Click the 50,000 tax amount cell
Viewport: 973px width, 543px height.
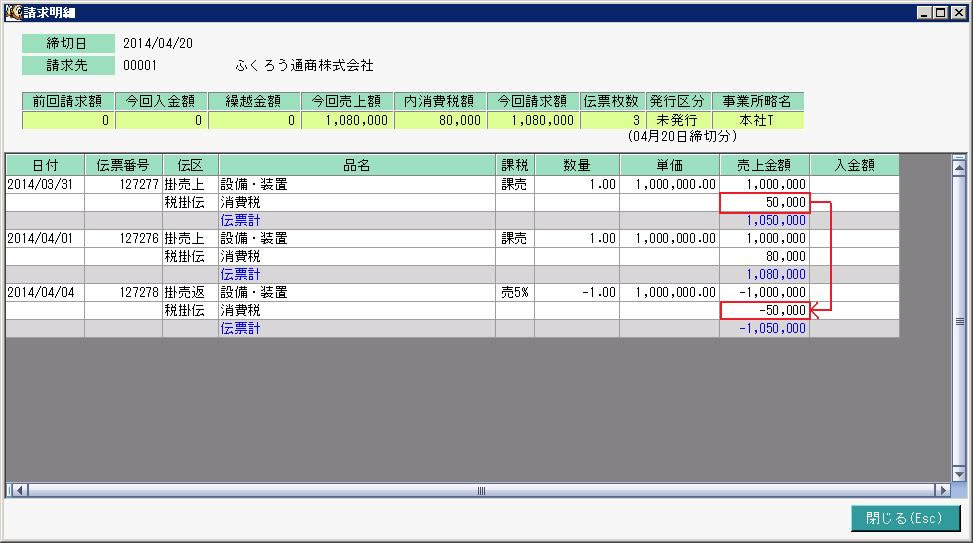click(764, 202)
